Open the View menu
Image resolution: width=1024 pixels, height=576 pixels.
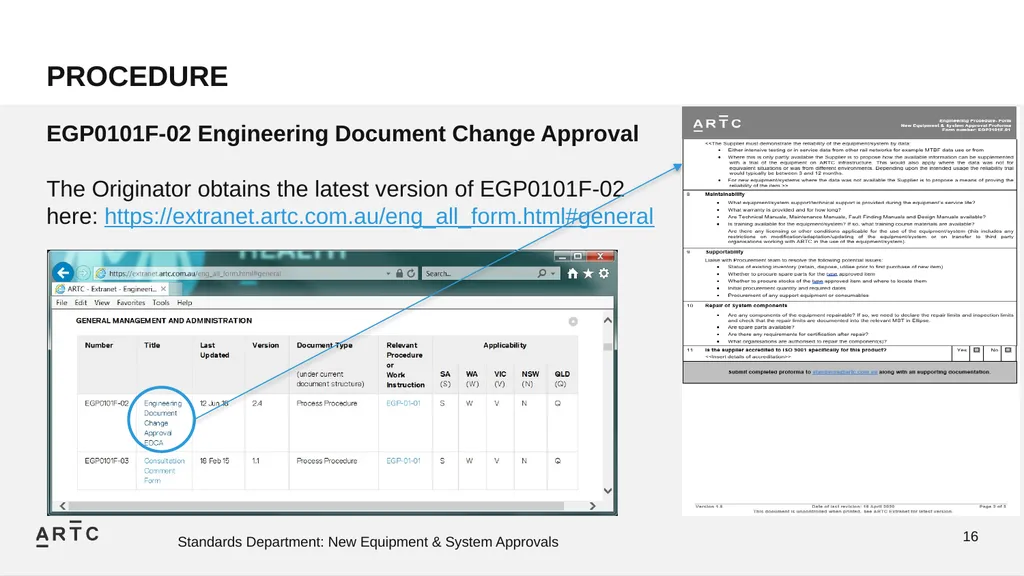tap(102, 303)
